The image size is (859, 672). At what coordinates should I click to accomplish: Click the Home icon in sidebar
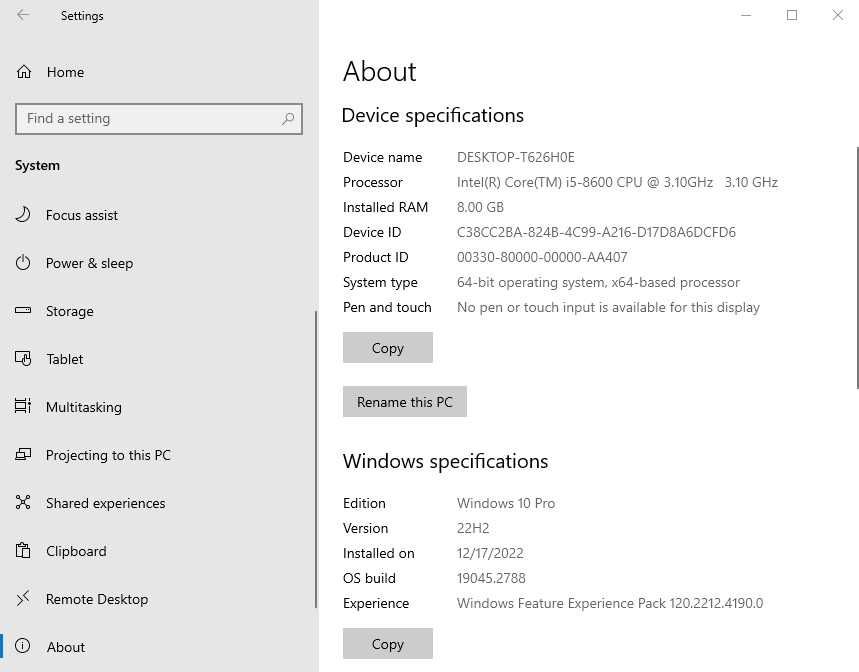(x=24, y=72)
